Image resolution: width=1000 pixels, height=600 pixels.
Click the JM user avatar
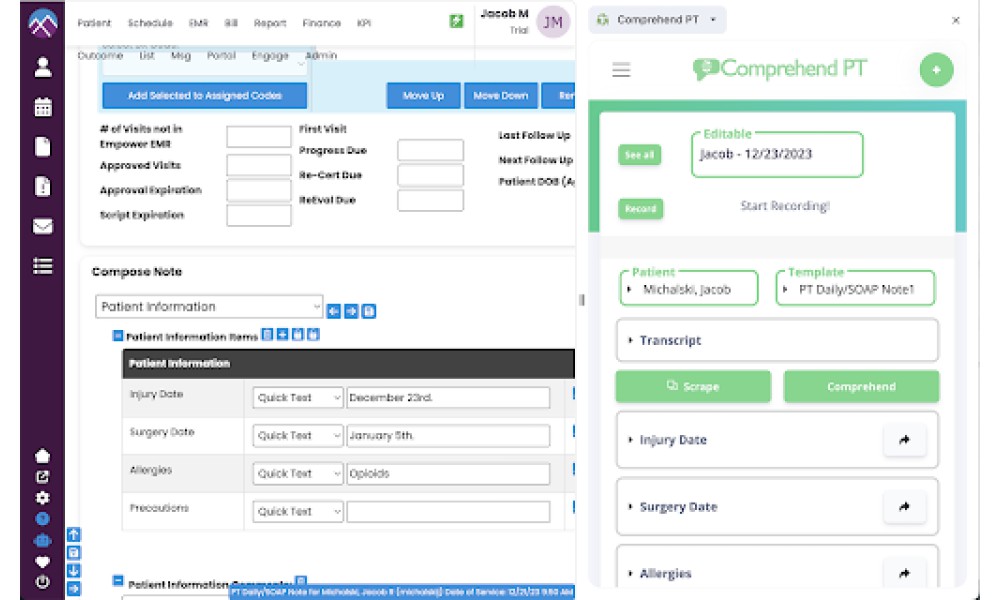[x=552, y=22]
